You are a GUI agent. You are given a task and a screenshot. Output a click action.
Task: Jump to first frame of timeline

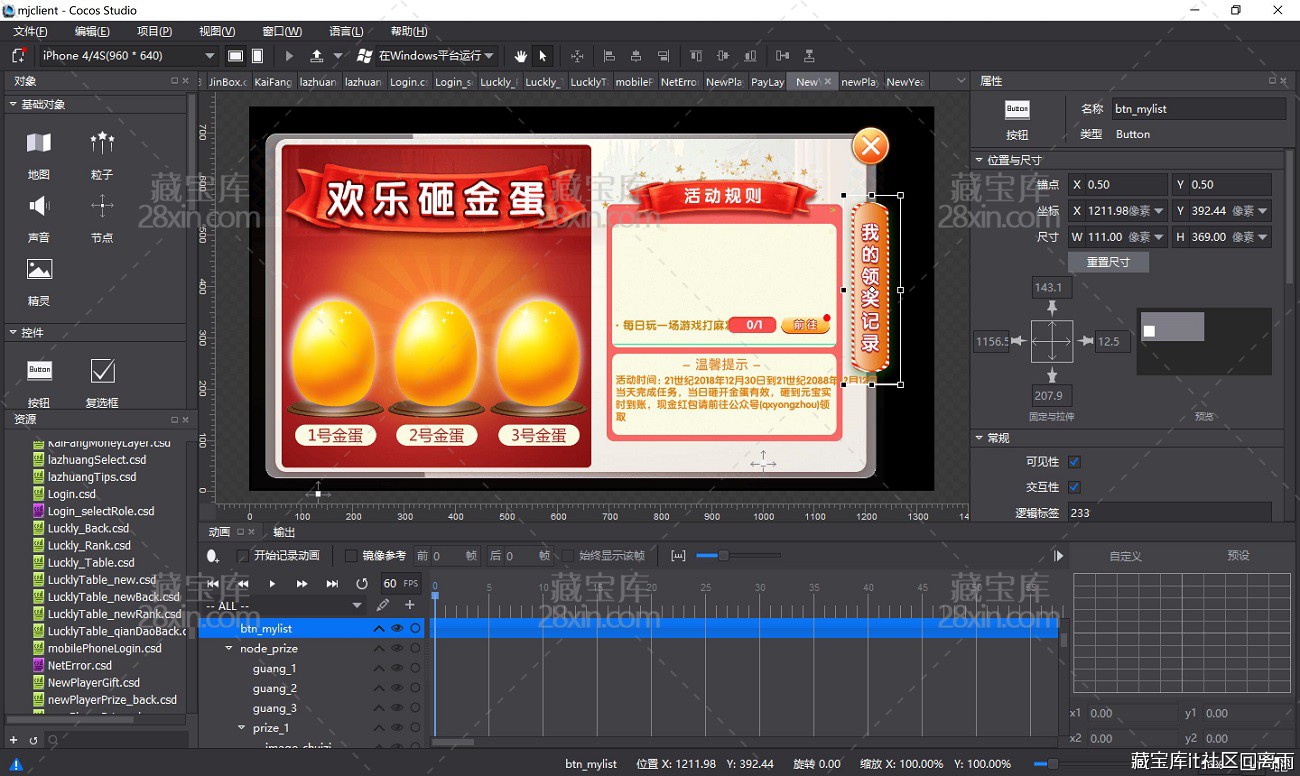213,583
